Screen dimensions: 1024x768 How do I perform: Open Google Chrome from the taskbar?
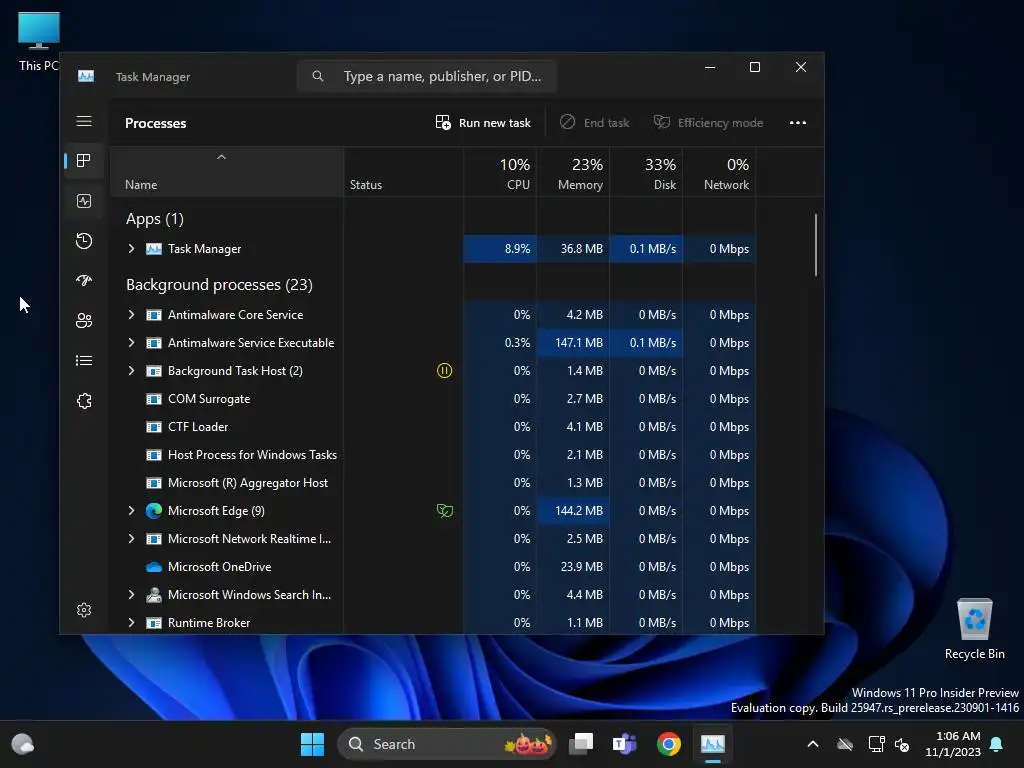(x=669, y=744)
